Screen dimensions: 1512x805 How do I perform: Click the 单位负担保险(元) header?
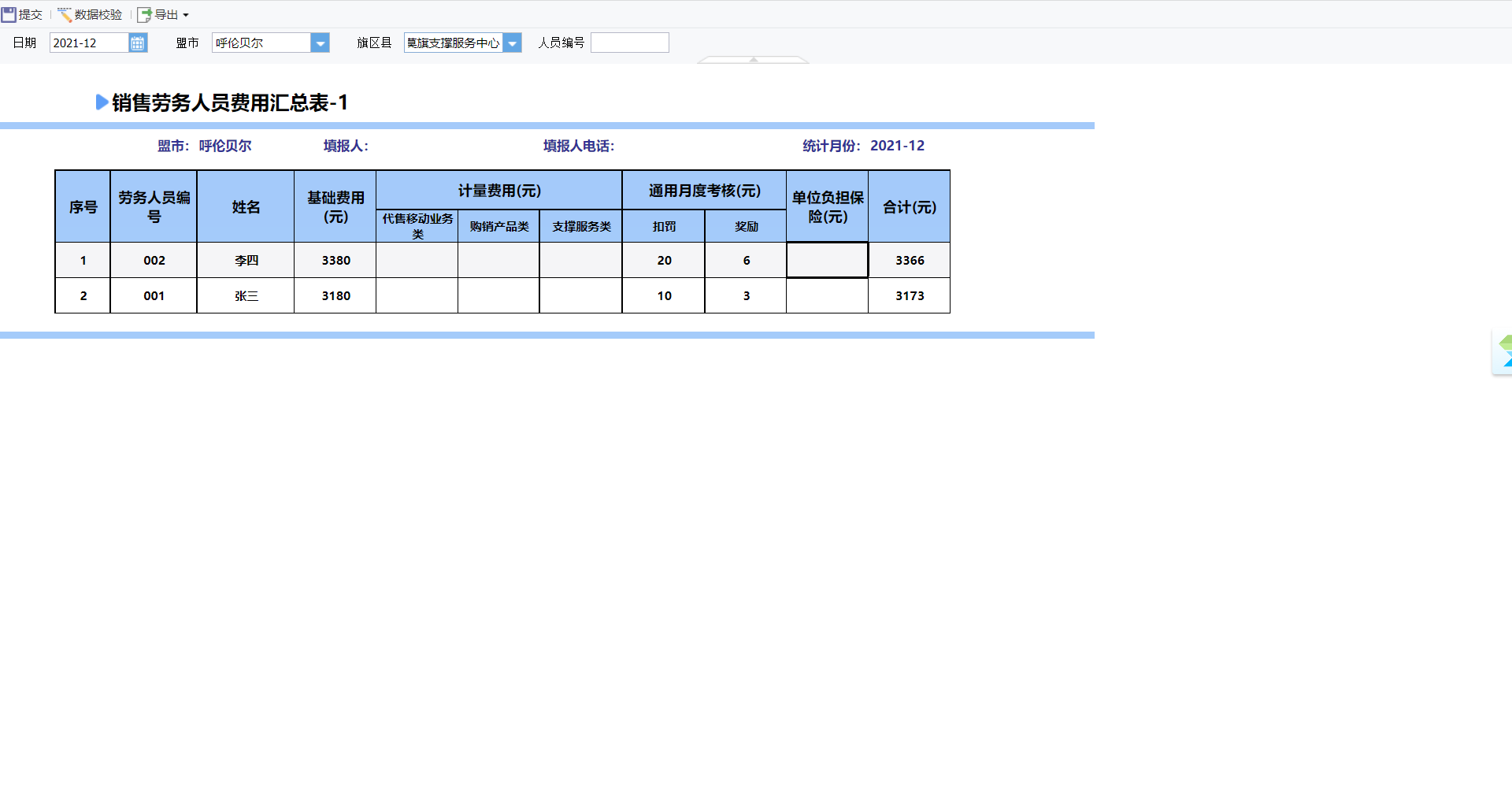(828, 206)
